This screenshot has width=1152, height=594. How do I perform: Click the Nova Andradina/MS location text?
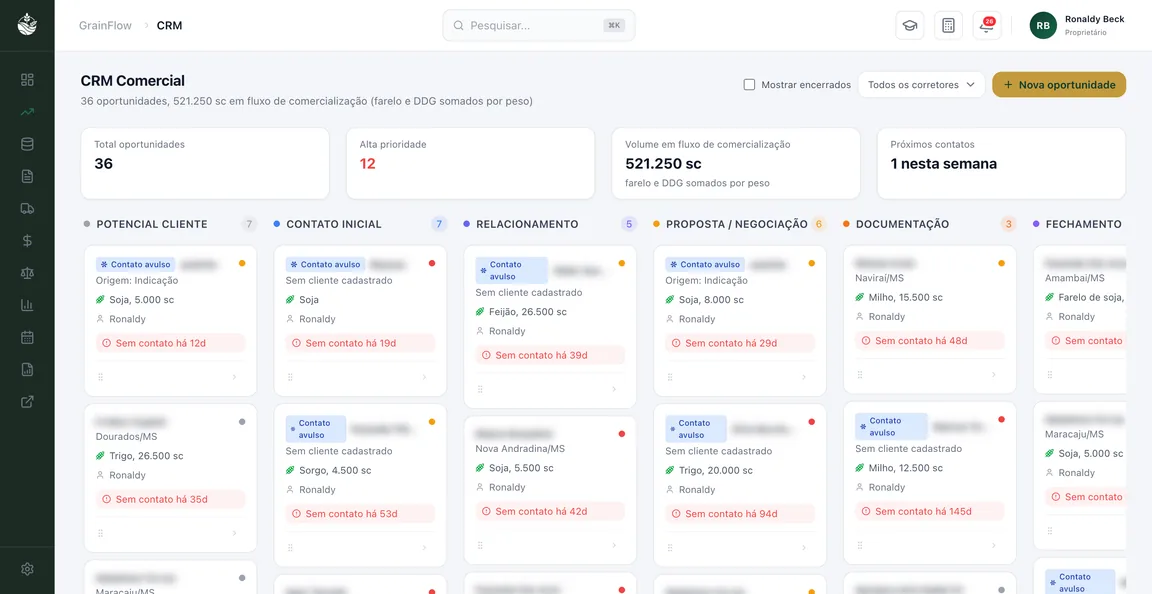pyautogui.click(x=520, y=448)
